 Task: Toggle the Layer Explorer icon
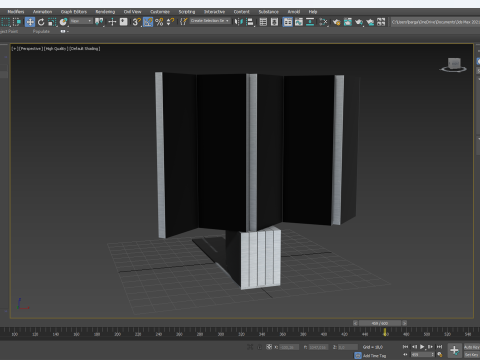(x=274, y=22)
